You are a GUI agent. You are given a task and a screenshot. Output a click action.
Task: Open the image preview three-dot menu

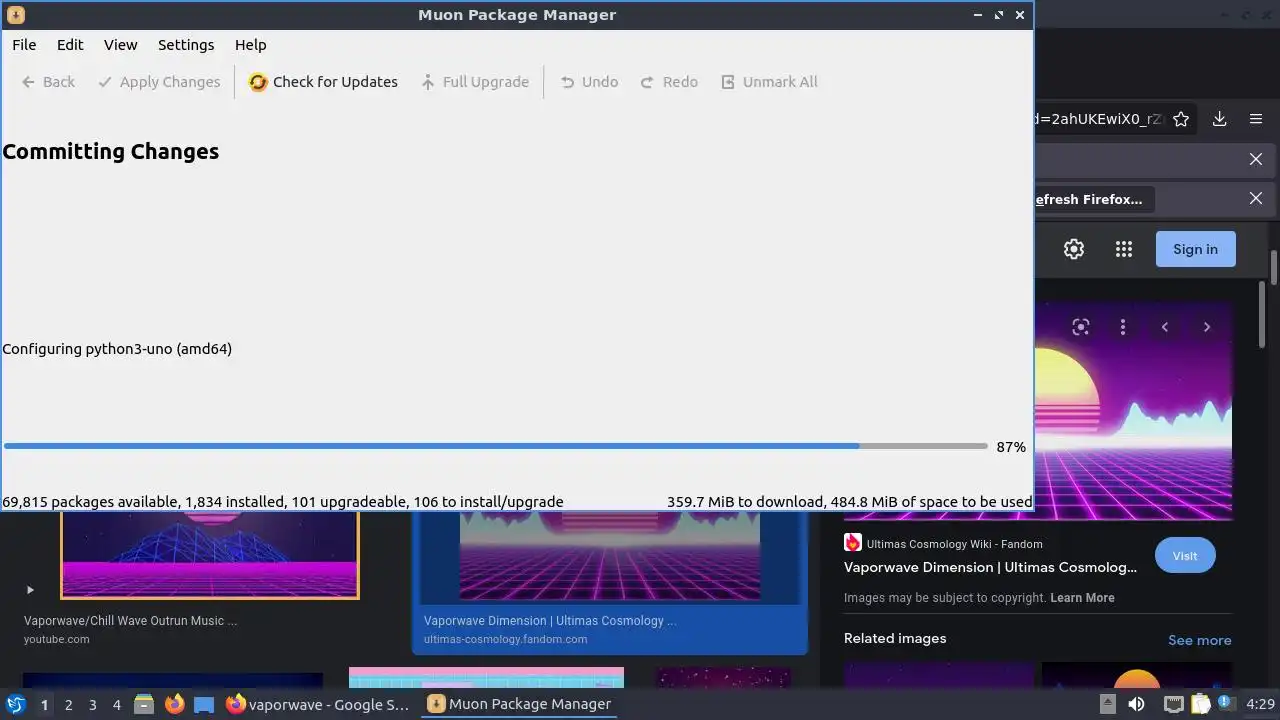(x=1123, y=327)
